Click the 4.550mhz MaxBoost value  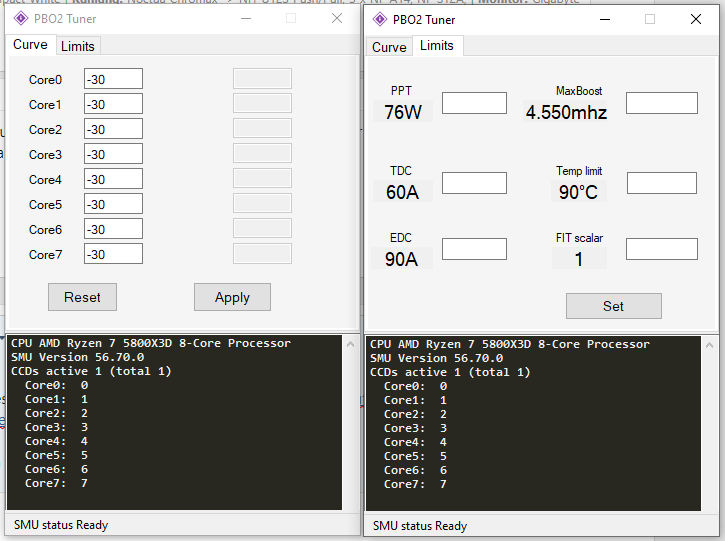click(x=566, y=112)
